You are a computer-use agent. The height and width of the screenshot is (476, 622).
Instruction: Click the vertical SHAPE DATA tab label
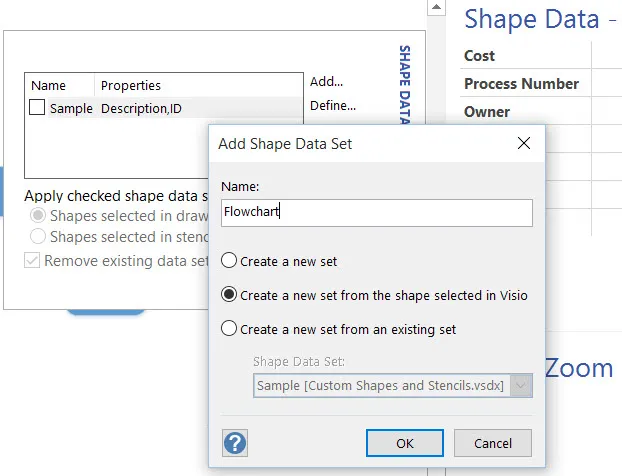404,85
